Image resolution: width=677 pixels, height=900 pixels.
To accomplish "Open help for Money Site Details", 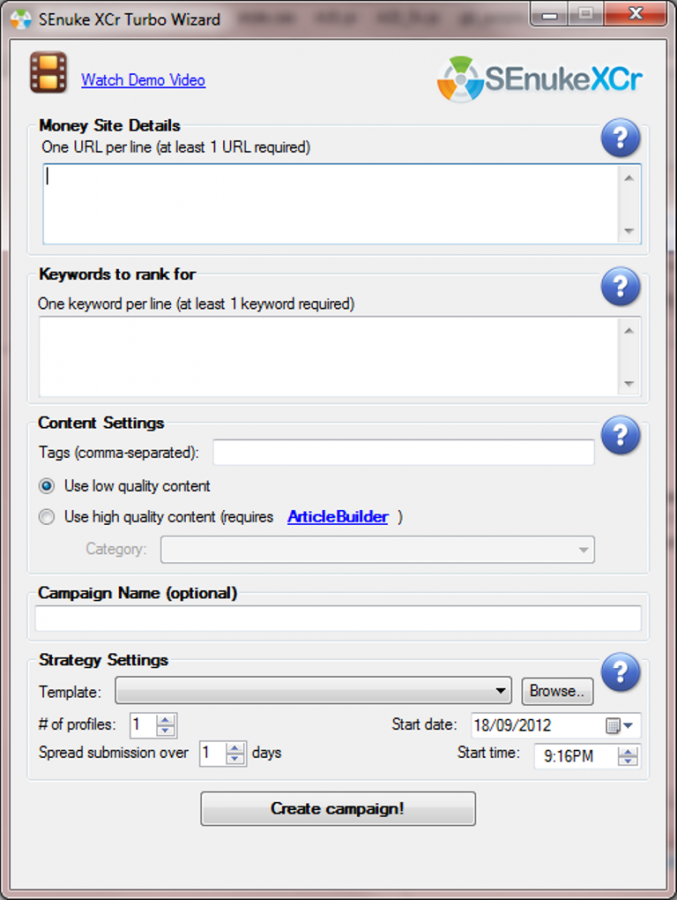I will tap(620, 138).
